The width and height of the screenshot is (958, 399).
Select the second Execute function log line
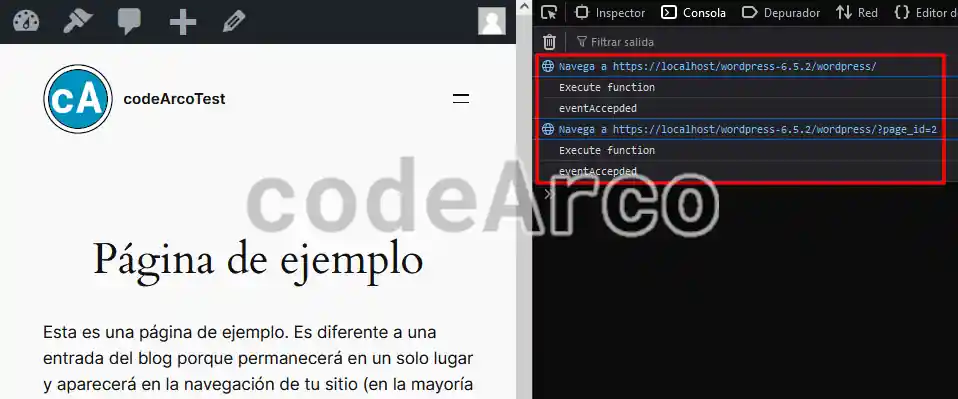(x=607, y=150)
